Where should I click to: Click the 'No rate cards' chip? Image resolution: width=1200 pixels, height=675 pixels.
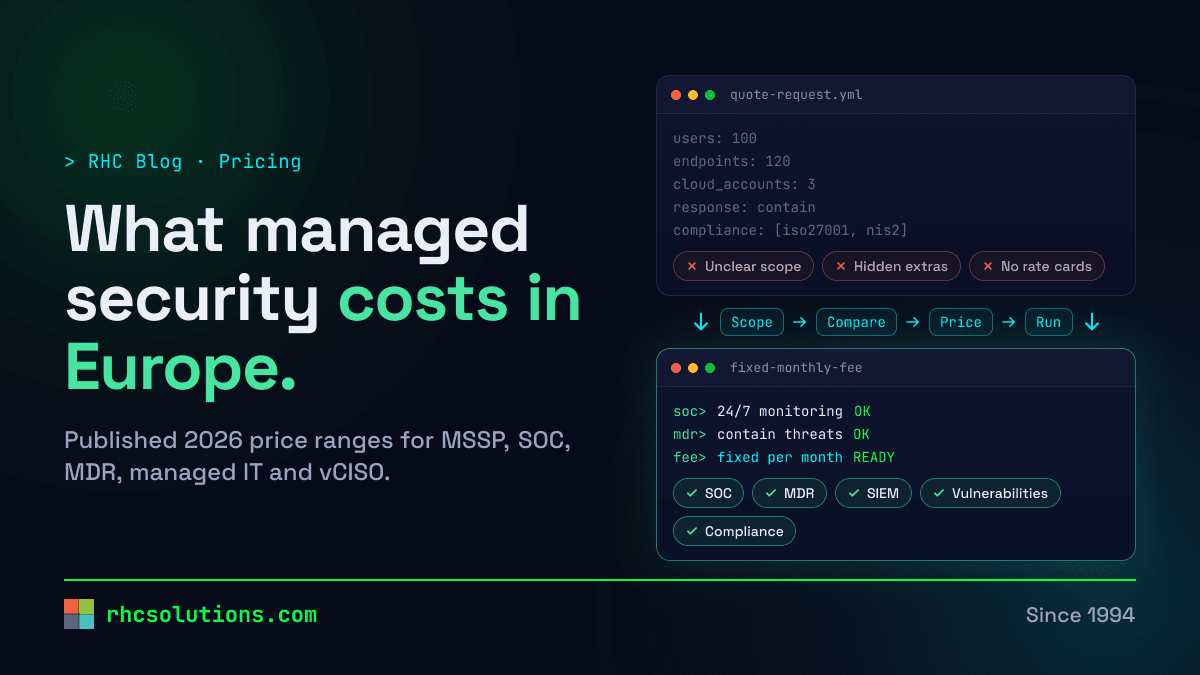[x=1037, y=266]
